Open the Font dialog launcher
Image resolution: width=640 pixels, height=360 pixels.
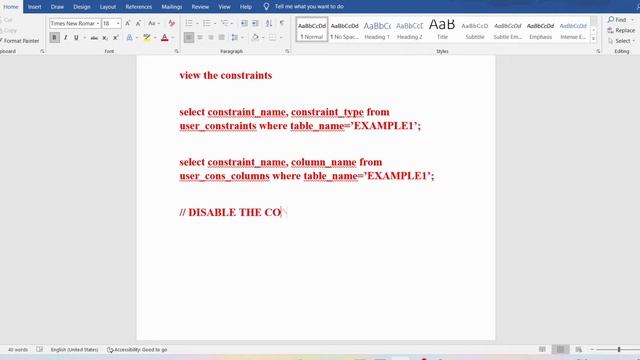point(176,51)
